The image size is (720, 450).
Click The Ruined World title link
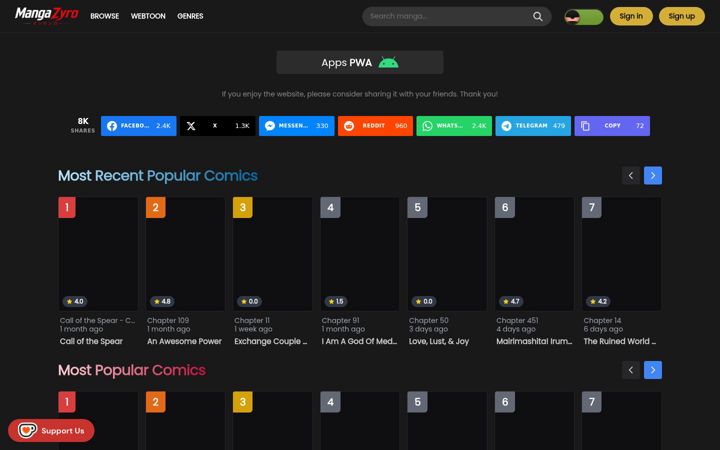point(619,341)
